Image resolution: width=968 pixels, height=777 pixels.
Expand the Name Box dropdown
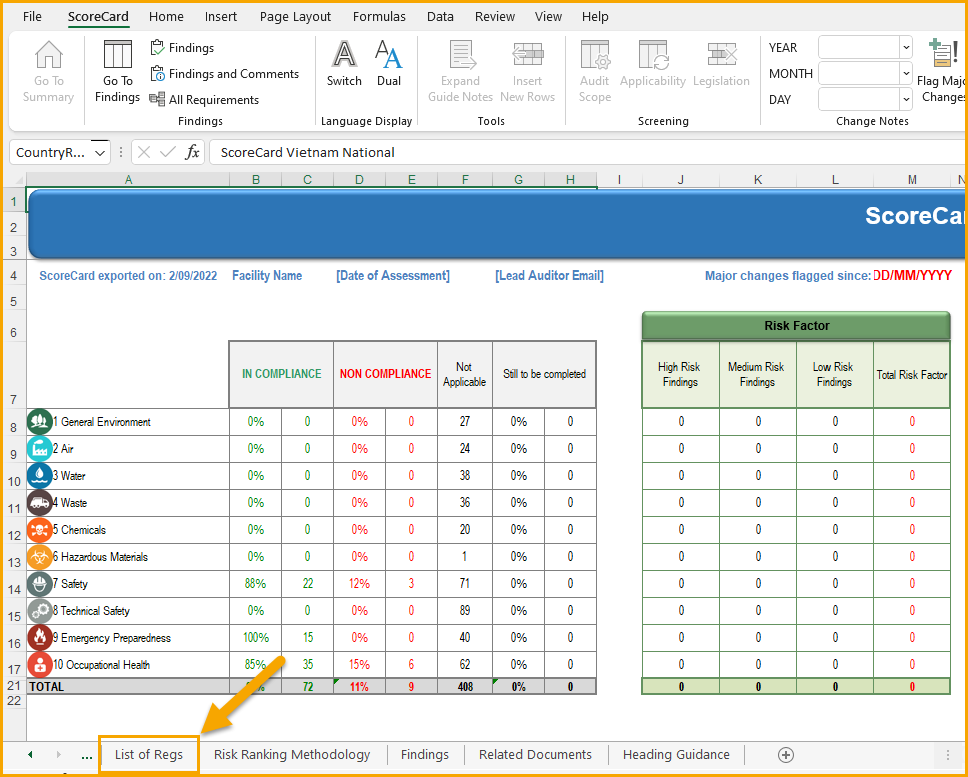point(100,152)
